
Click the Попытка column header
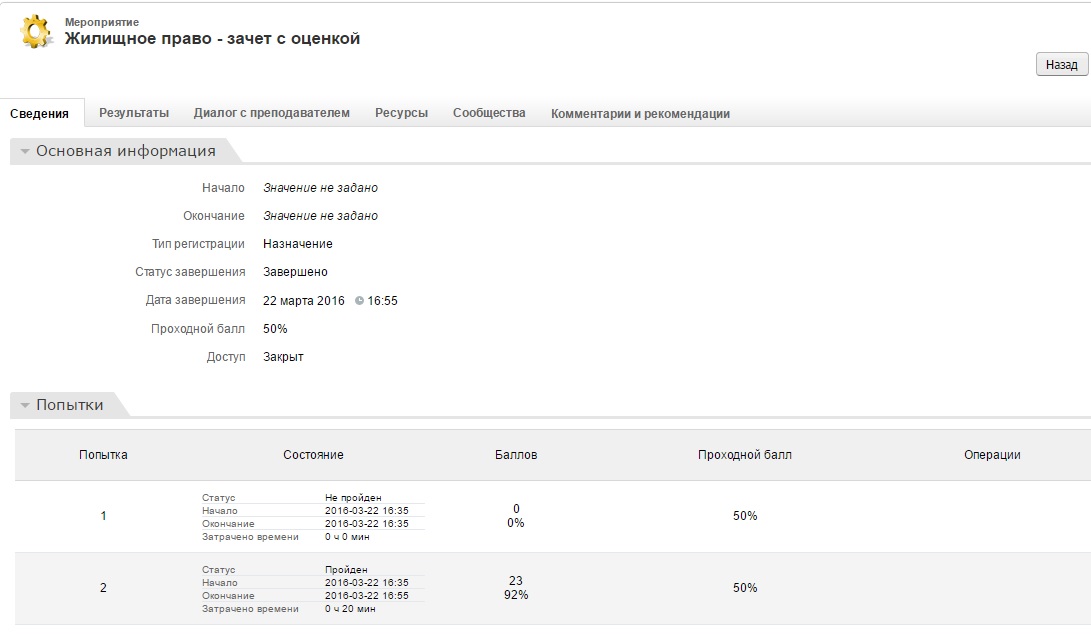click(x=103, y=455)
